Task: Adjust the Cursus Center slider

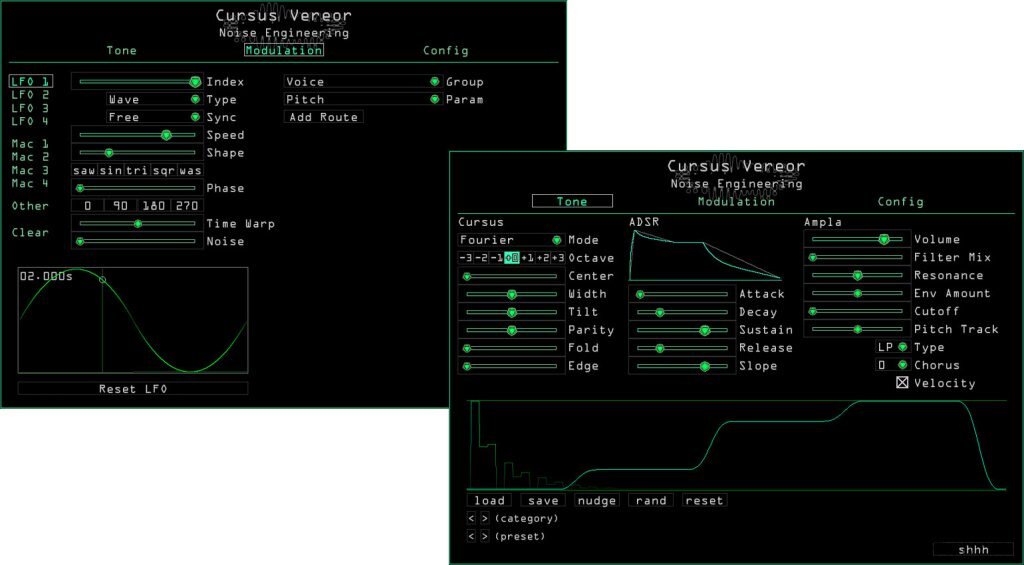Action: [511, 276]
